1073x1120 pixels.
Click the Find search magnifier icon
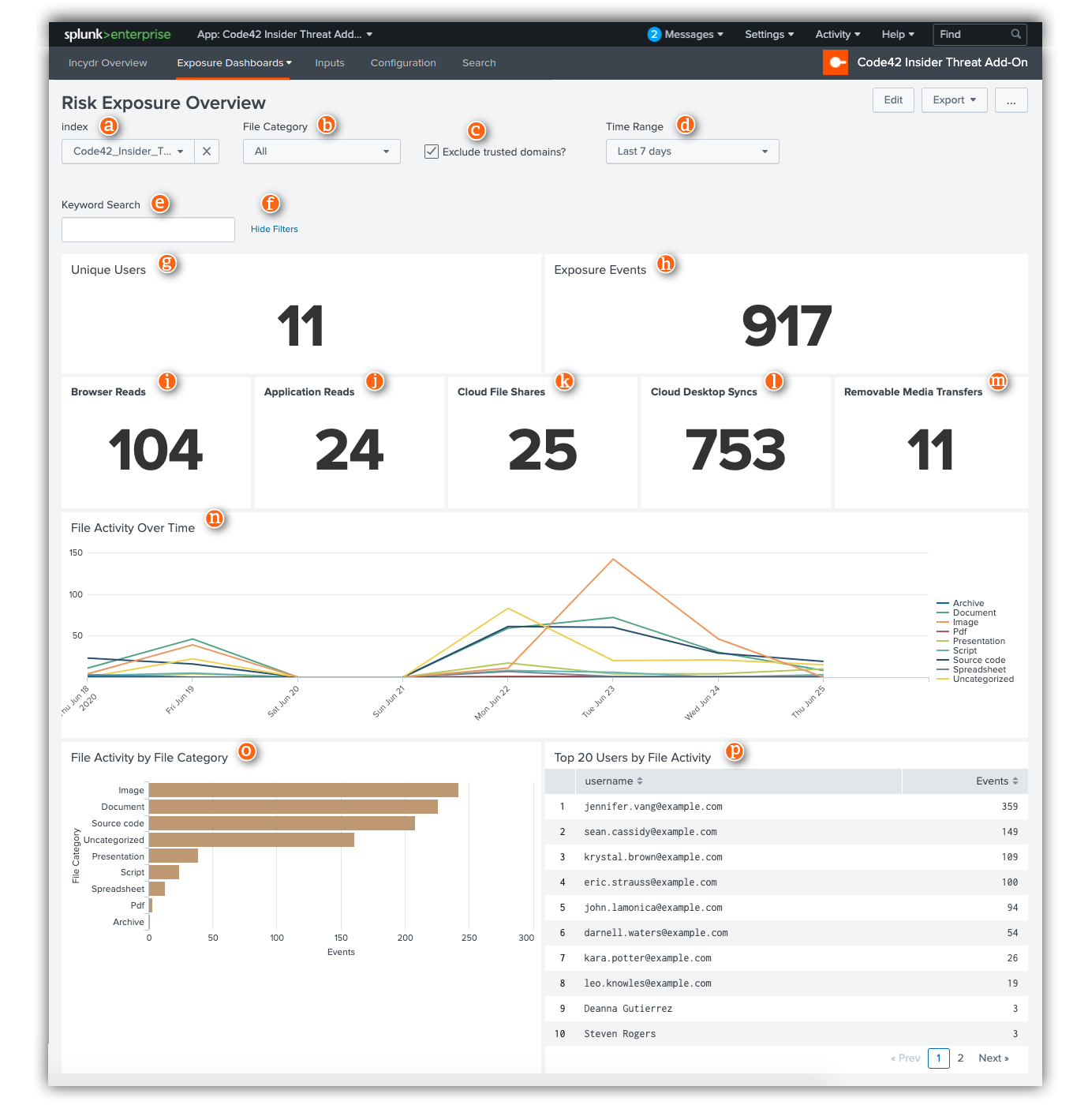tap(1016, 35)
